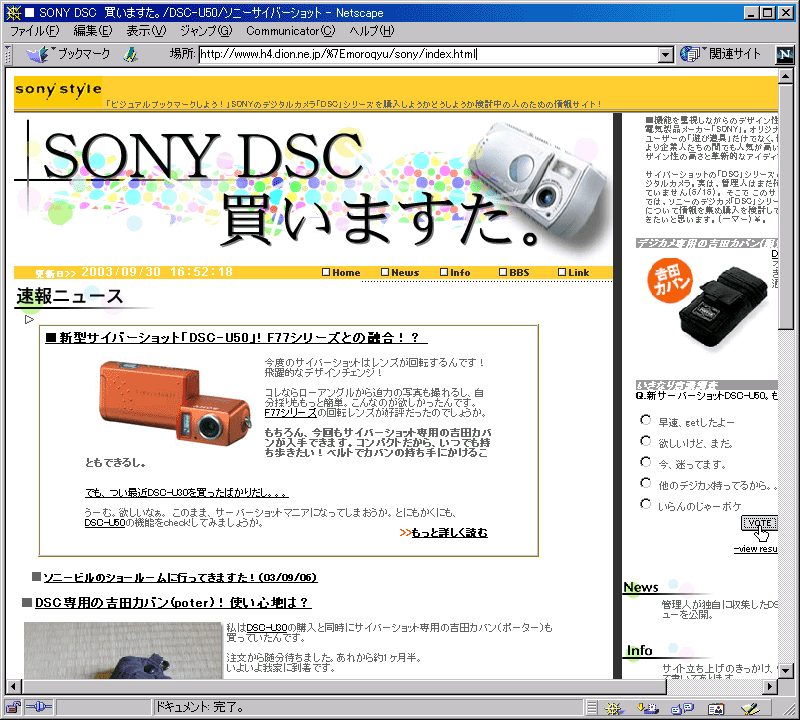Open the Communicator(C) menu
800x720 pixels.
point(291,31)
